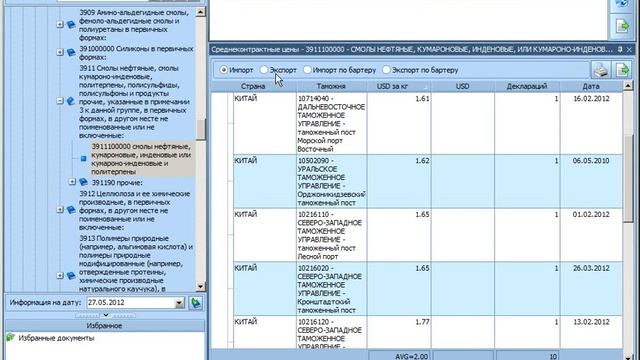Click the date 13.02.2012
The image size is (640, 360).
pyautogui.click(x=591, y=322)
